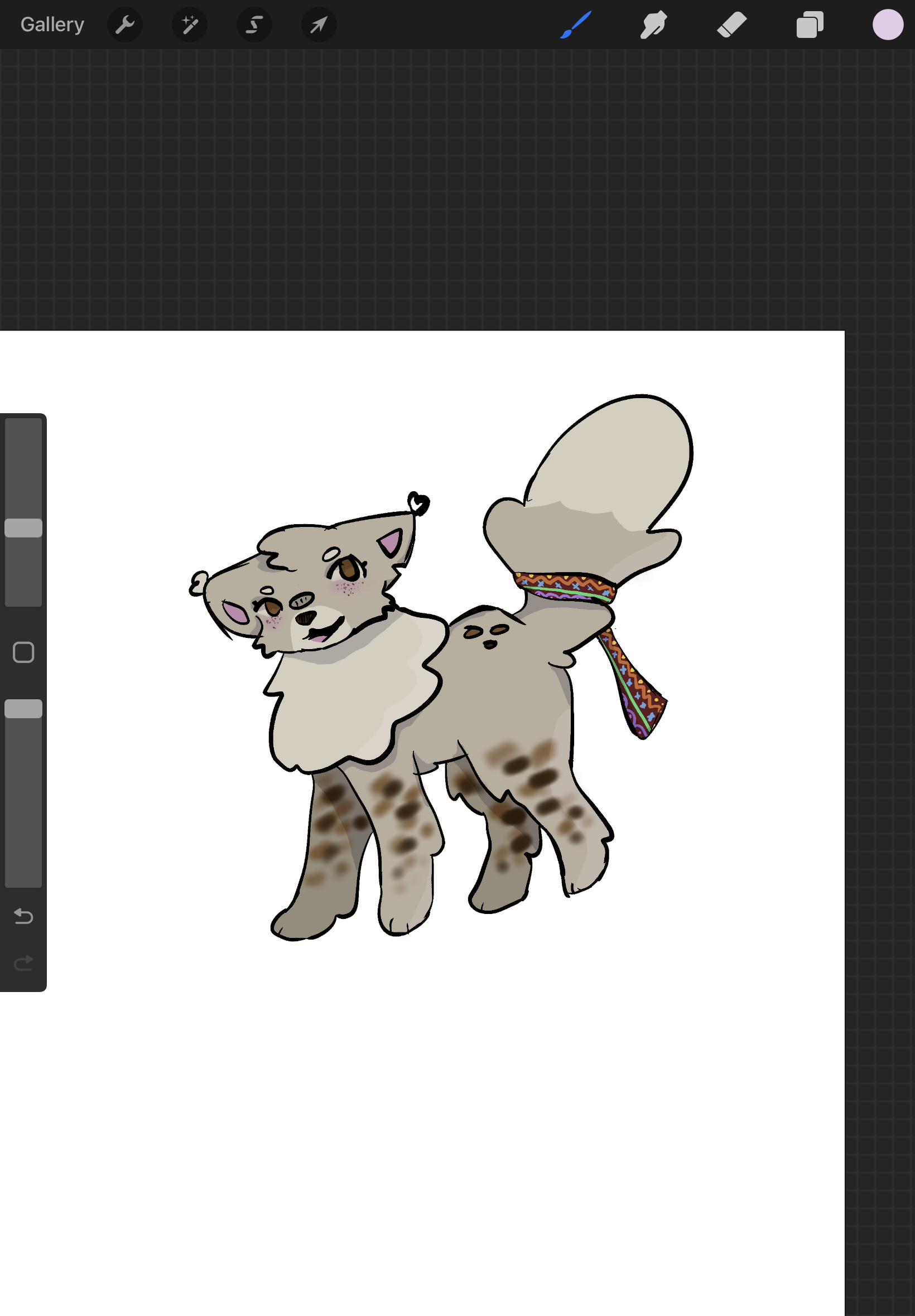Undo the last stroke

(x=23, y=916)
